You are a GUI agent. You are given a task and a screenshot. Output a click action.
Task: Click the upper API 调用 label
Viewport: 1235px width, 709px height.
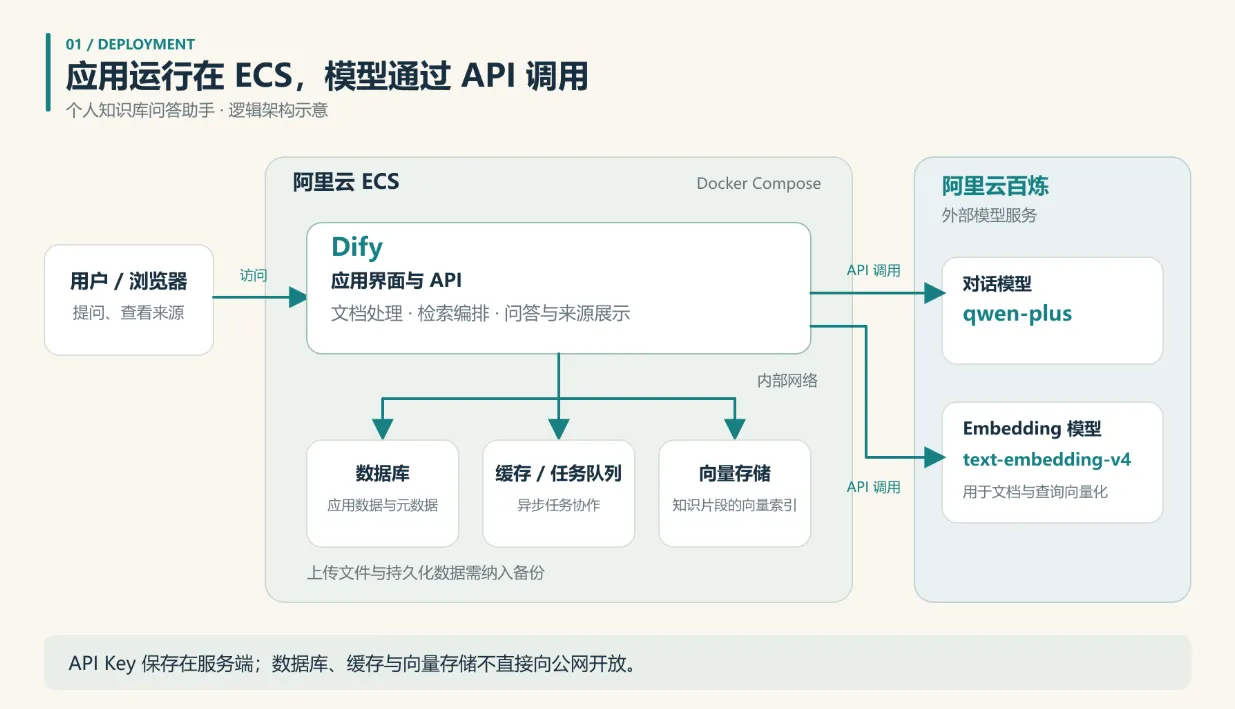click(x=873, y=270)
